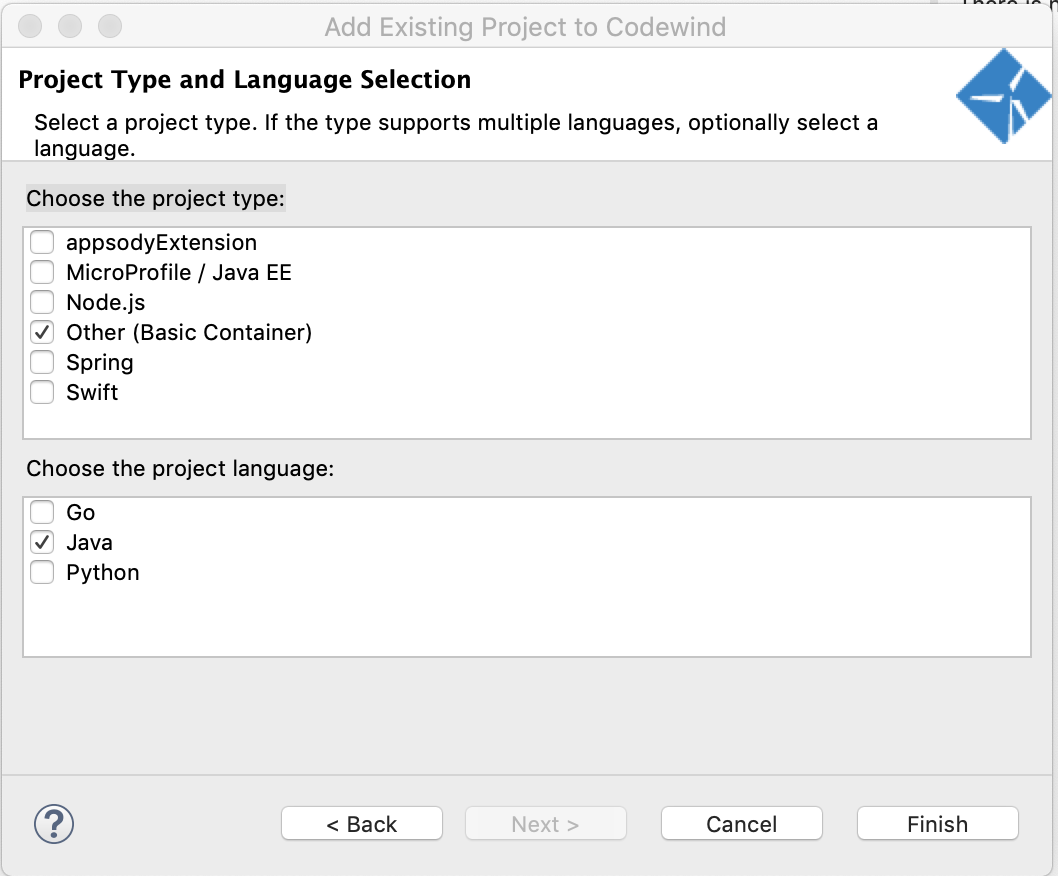Click the Codewind logo in the wizard header
The image size is (1058, 876).
[x=1003, y=96]
